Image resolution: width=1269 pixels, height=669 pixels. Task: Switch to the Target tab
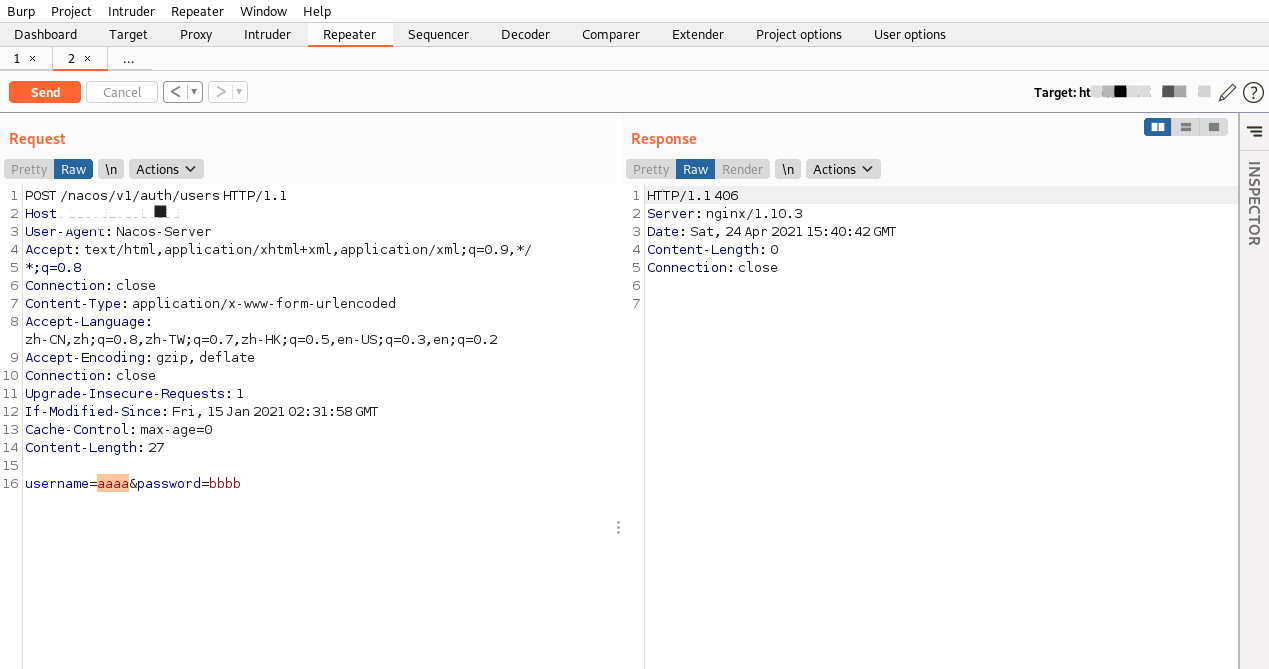pos(128,34)
